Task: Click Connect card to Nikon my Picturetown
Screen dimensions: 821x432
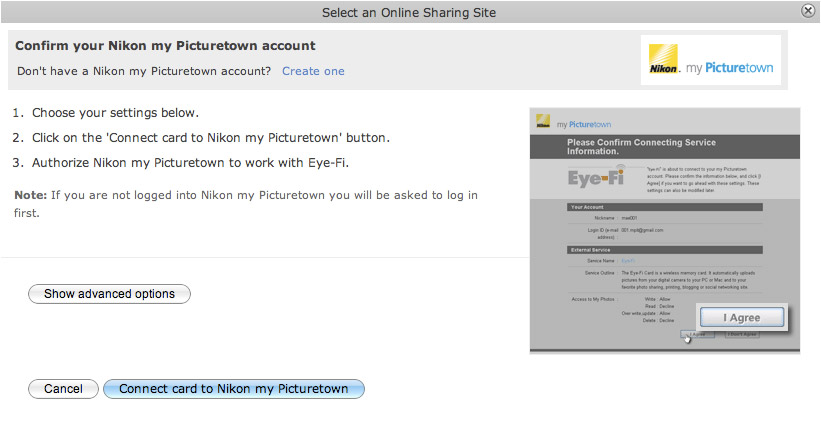Action: coord(234,389)
